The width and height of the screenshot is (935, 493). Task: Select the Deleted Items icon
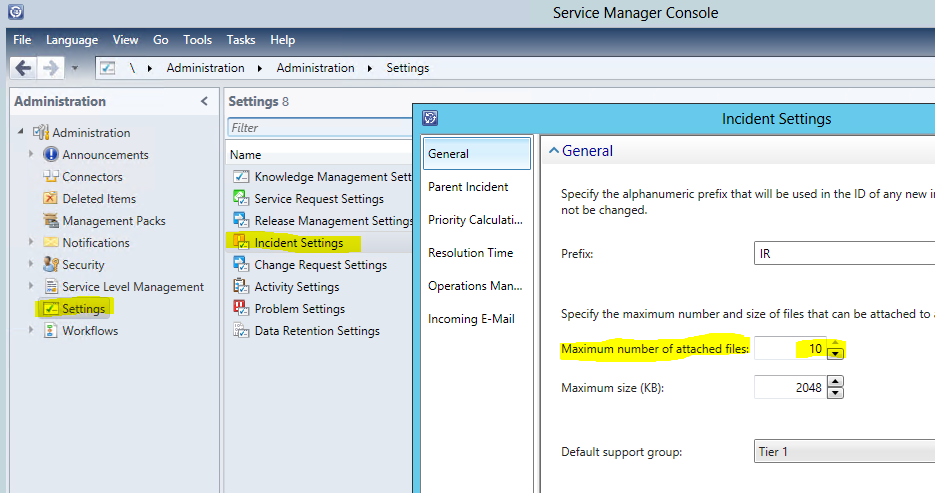[51, 199]
